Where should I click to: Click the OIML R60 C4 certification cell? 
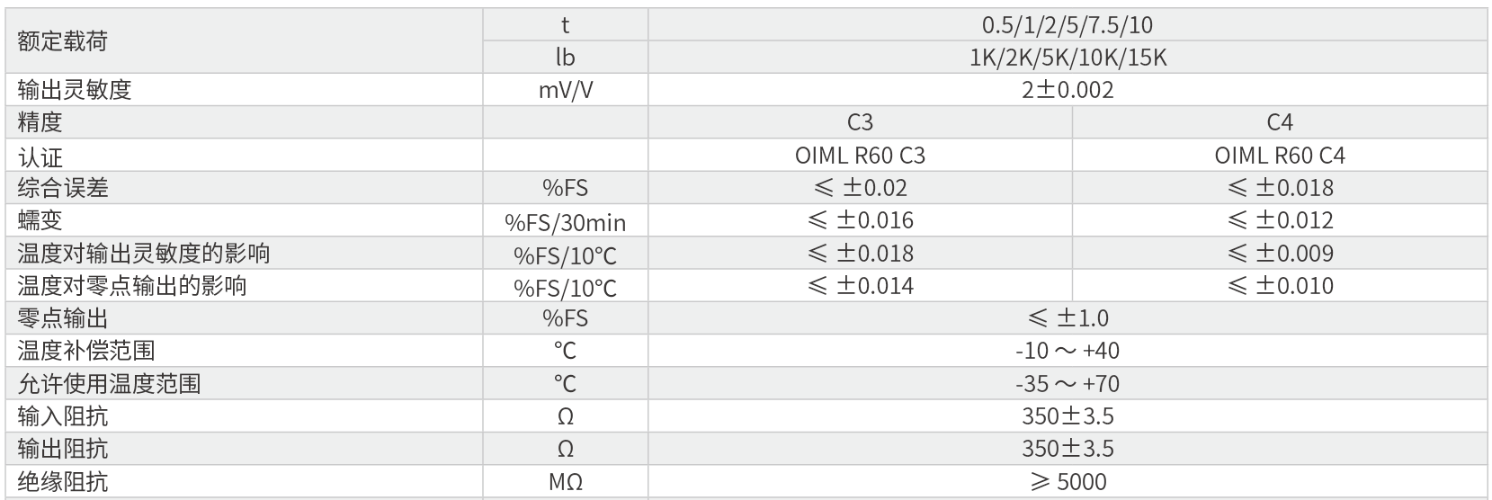[x=1280, y=156]
